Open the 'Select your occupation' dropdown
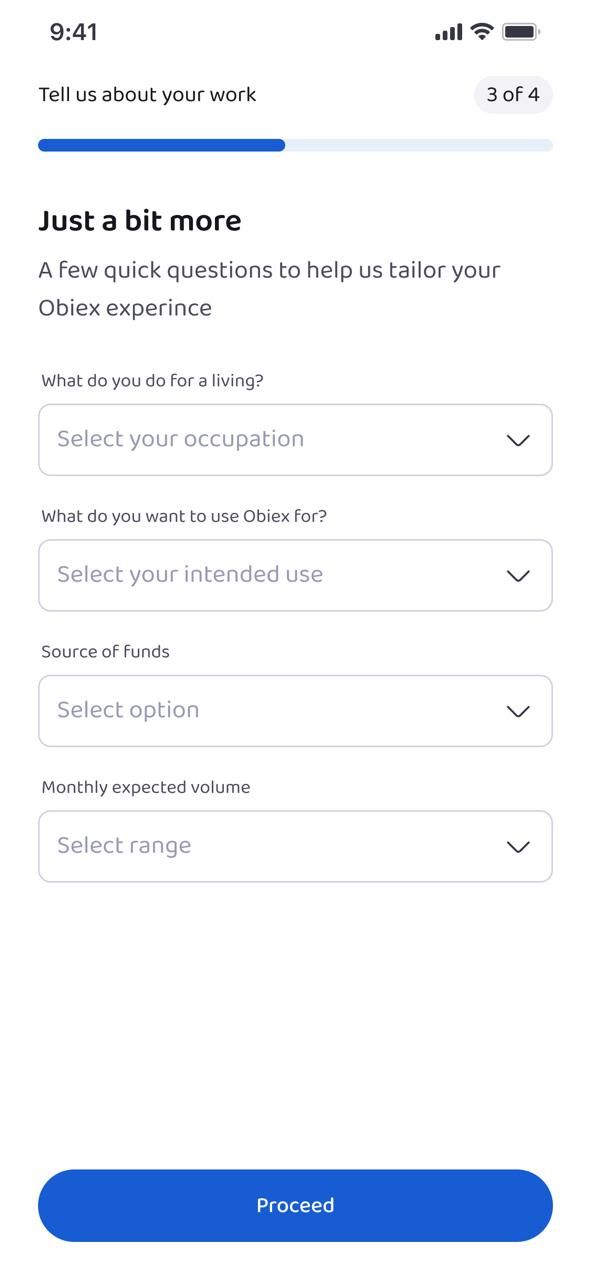This screenshot has height=1280, width=591. pos(295,440)
